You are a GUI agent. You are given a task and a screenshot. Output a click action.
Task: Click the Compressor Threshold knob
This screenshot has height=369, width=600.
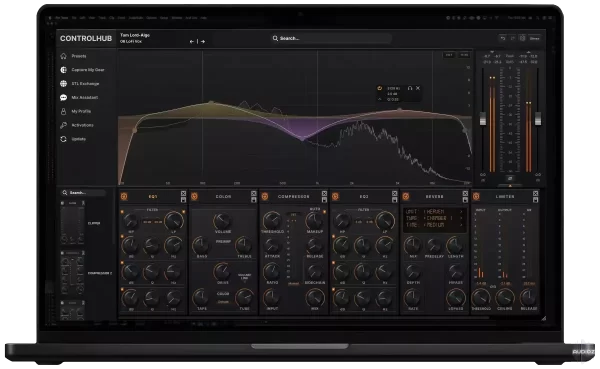(x=272, y=221)
